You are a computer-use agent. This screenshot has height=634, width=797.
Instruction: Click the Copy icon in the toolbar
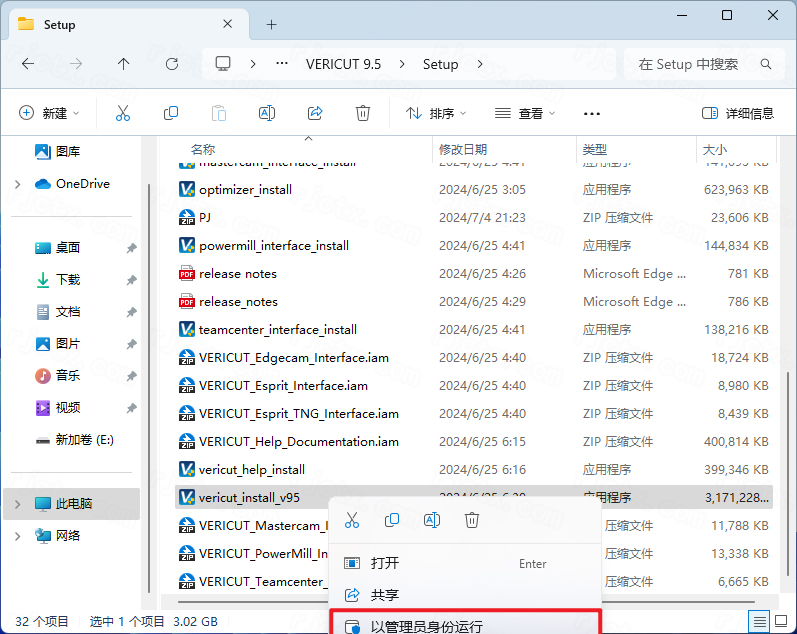point(171,113)
